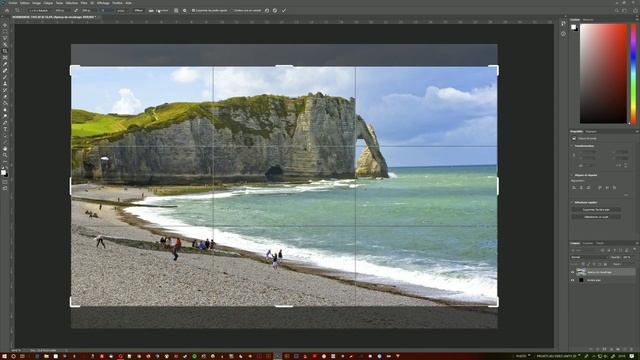
Task: Hide the 'Aperçu du recadrage' layer
Action: 572,272
